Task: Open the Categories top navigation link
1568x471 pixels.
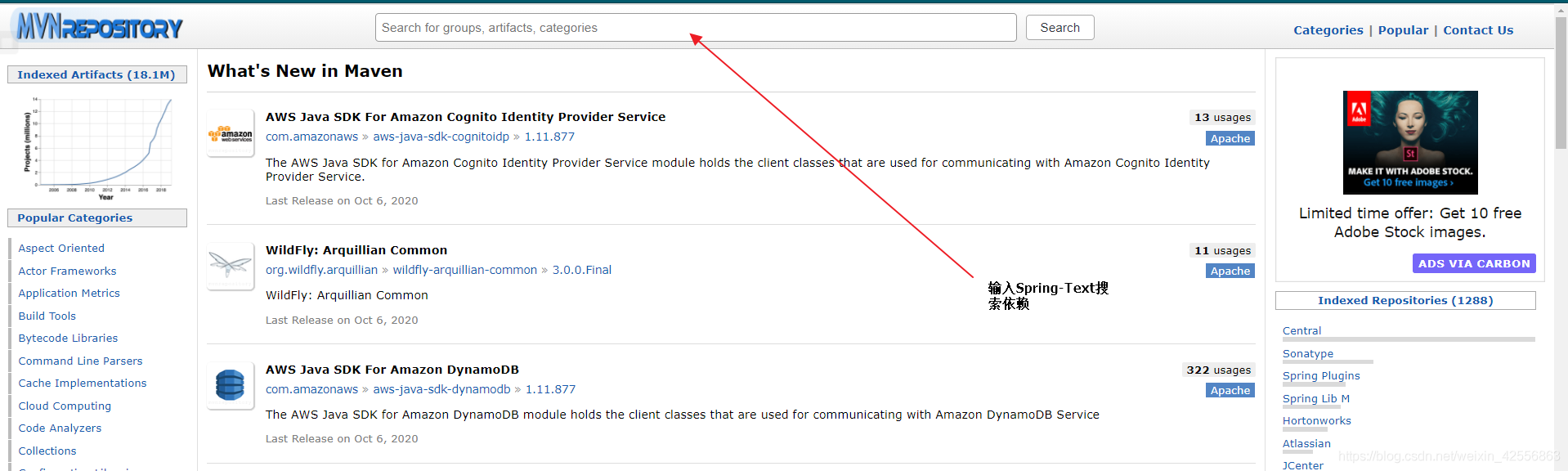Action: coord(1328,30)
